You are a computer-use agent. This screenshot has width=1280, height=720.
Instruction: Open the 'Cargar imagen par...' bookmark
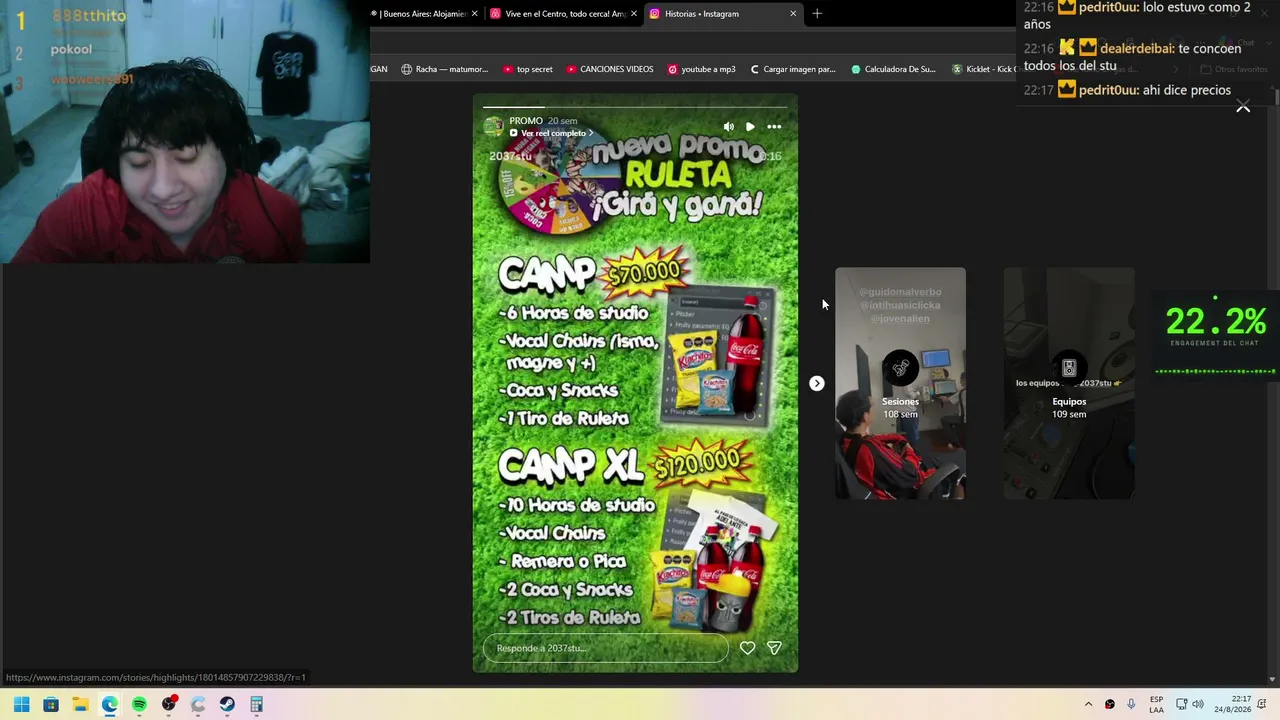click(791, 70)
